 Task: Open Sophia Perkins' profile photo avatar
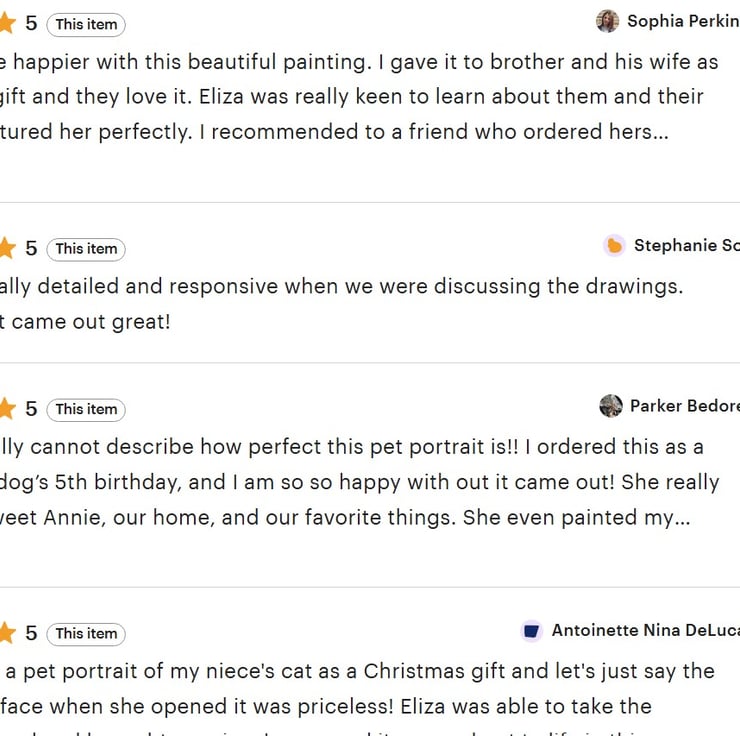pos(607,21)
